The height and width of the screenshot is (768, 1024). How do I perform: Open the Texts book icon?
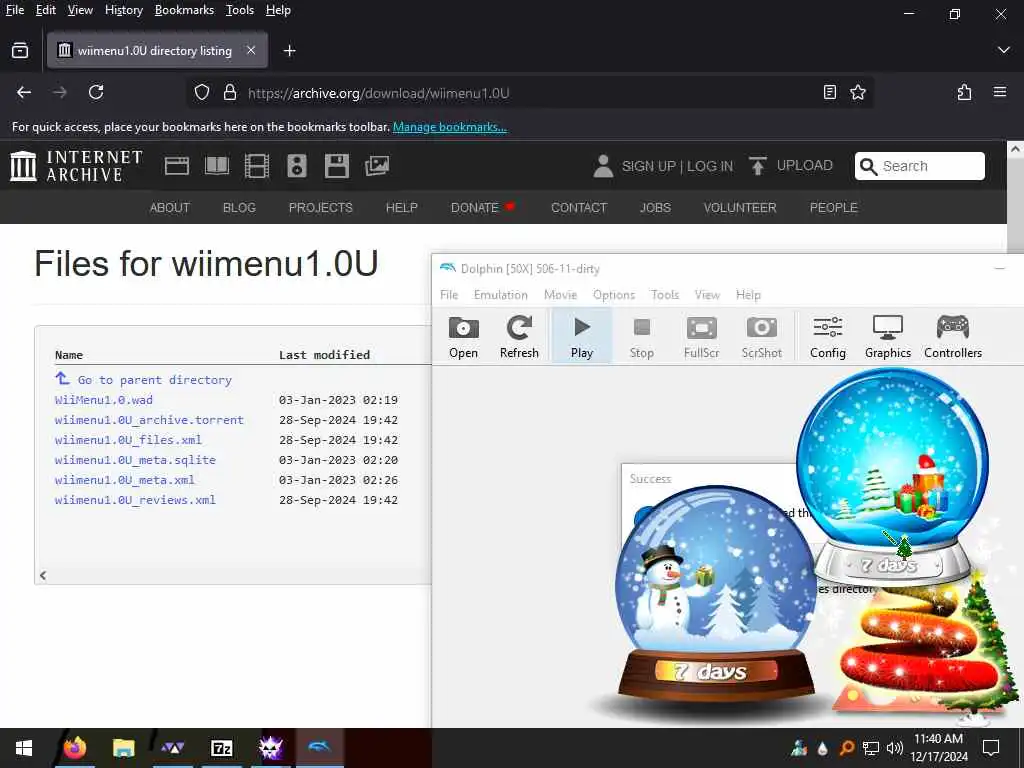point(217,166)
